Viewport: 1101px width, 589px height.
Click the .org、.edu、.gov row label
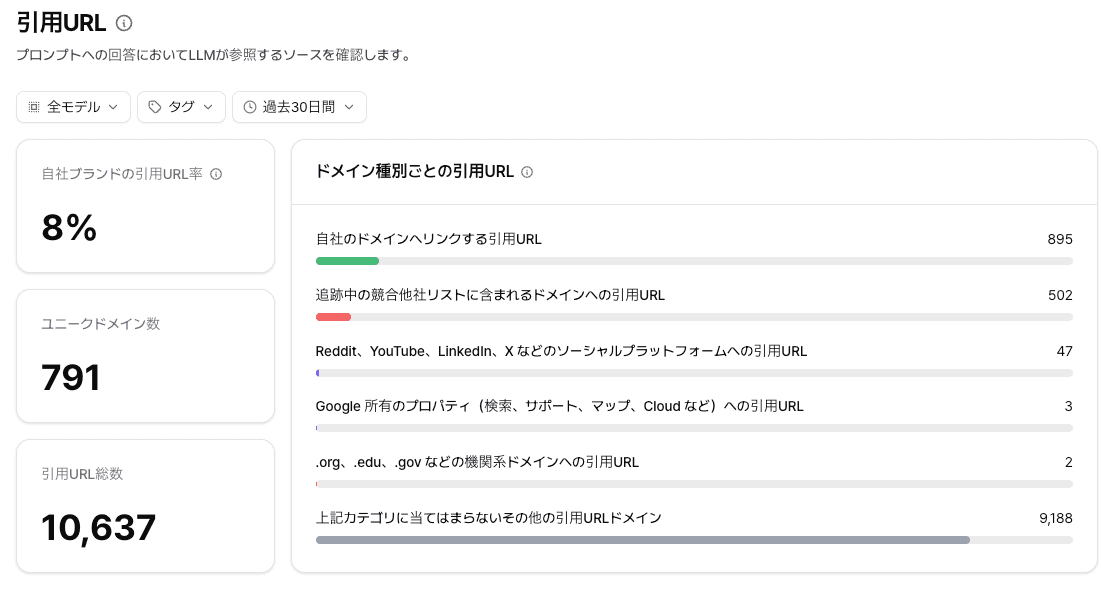pyautogui.click(x=477, y=462)
